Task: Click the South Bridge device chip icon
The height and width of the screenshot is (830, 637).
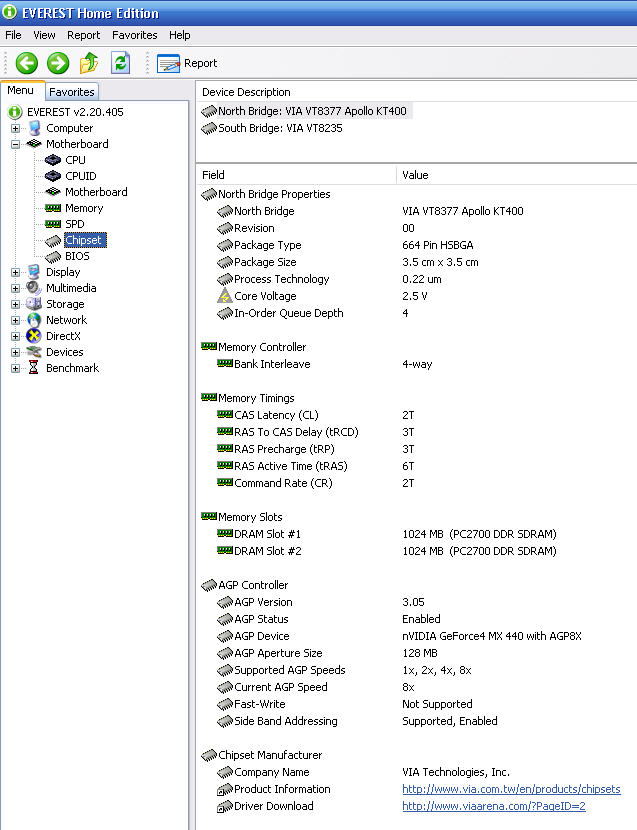Action: coord(209,128)
